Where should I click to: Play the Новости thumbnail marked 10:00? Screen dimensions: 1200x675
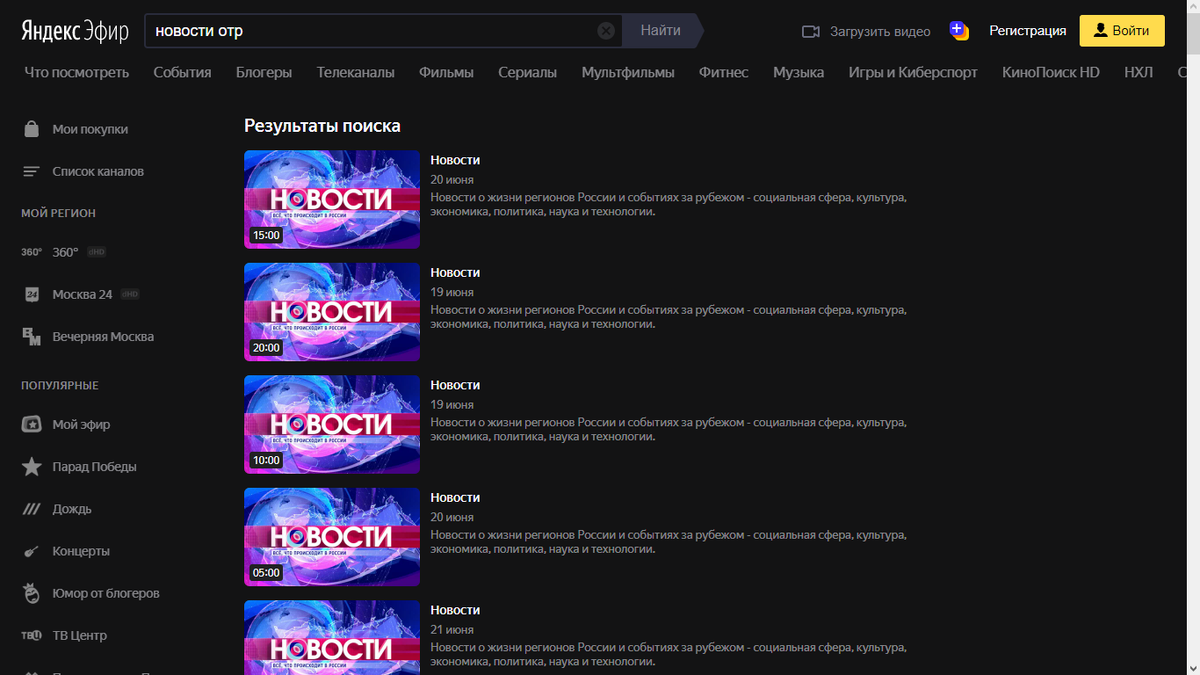(332, 424)
